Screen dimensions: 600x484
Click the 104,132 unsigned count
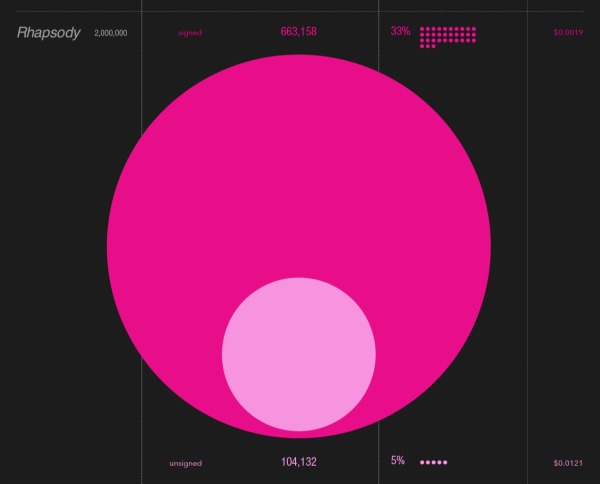[x=299, y=462]
